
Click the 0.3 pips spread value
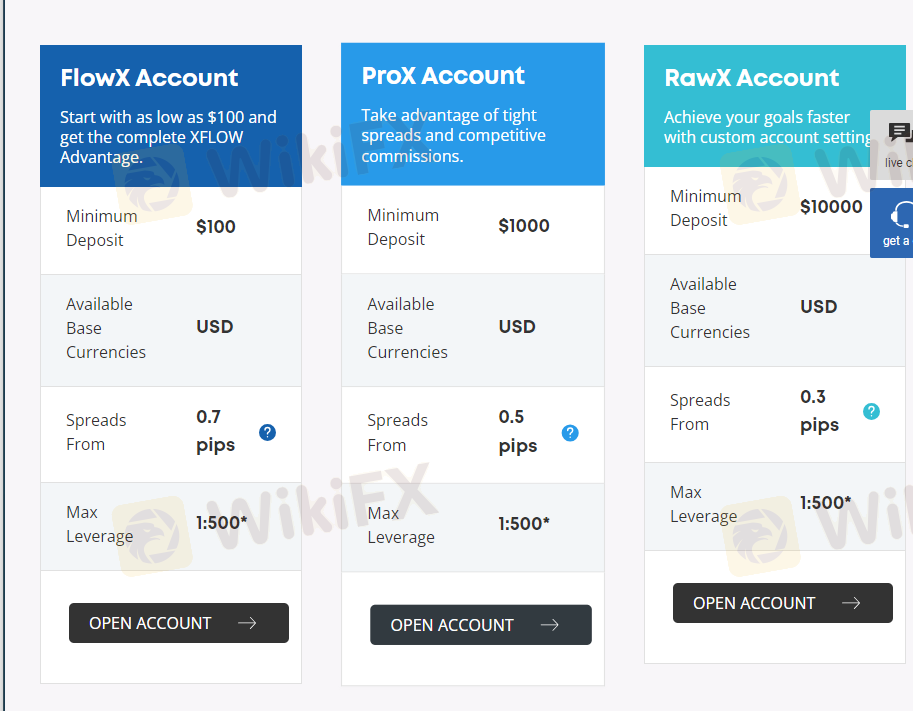(x=819, y=411)
